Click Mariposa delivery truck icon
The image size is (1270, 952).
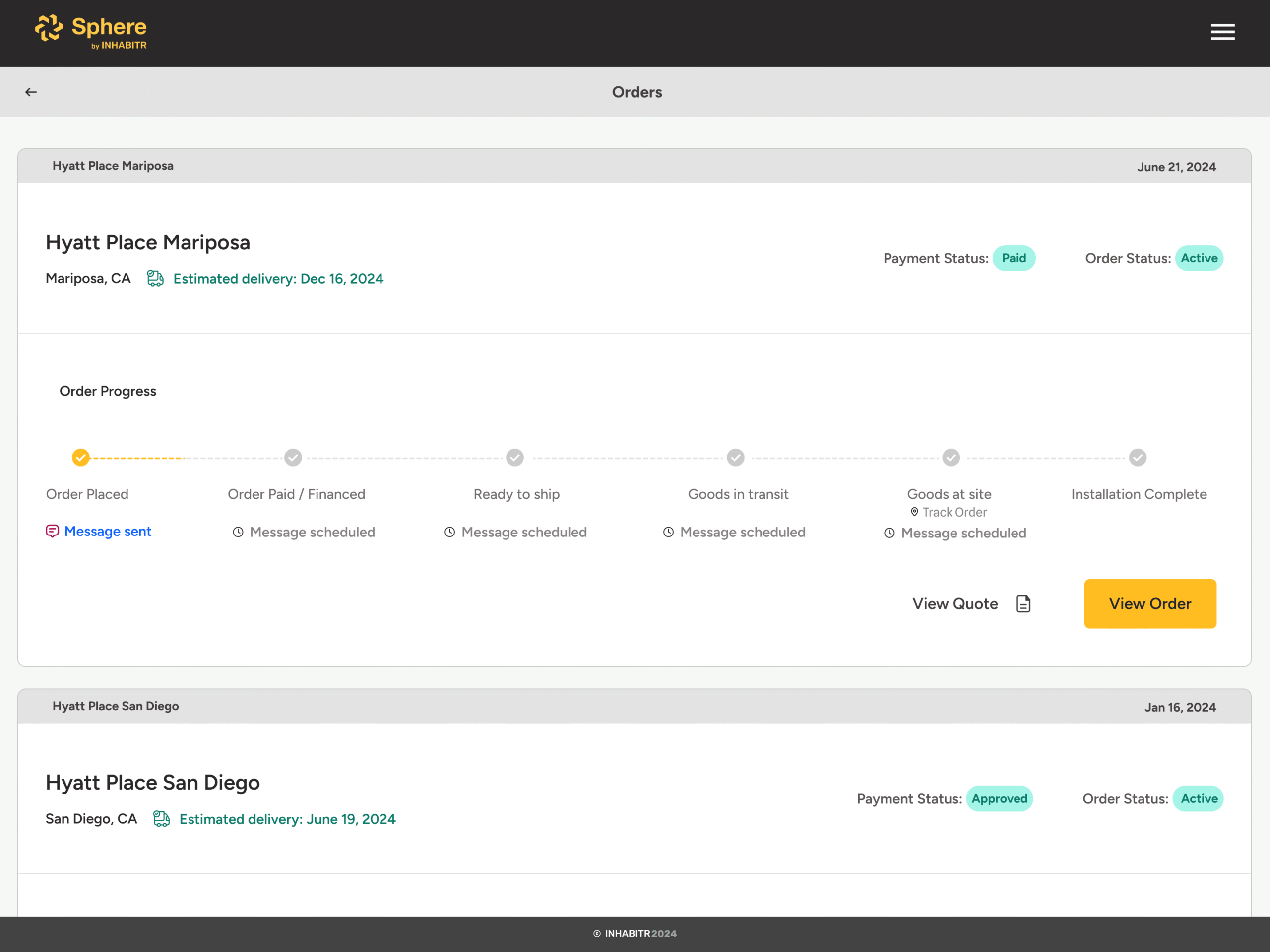155,278
